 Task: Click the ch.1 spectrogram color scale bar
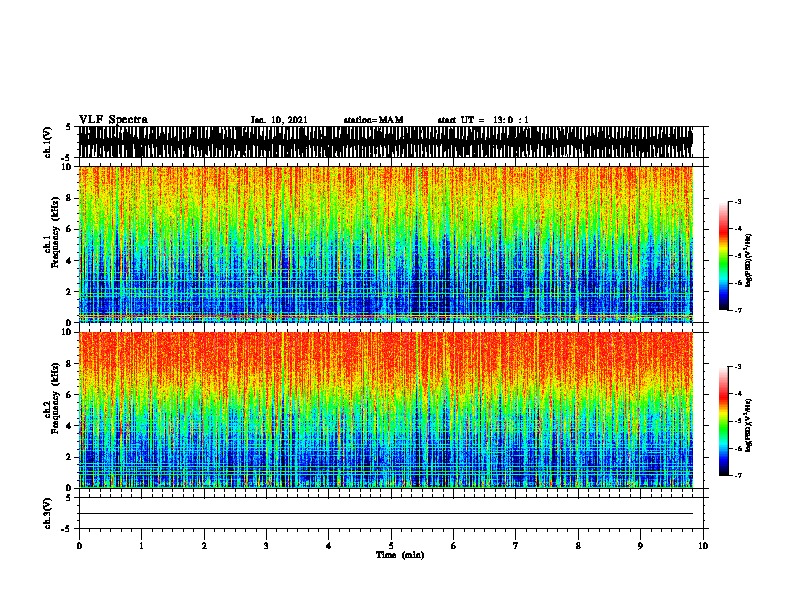pos(724,256)
